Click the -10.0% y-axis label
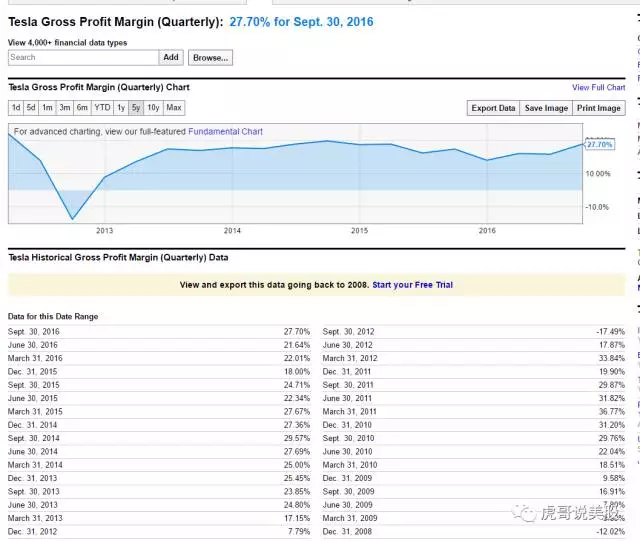 click(597, 207)
